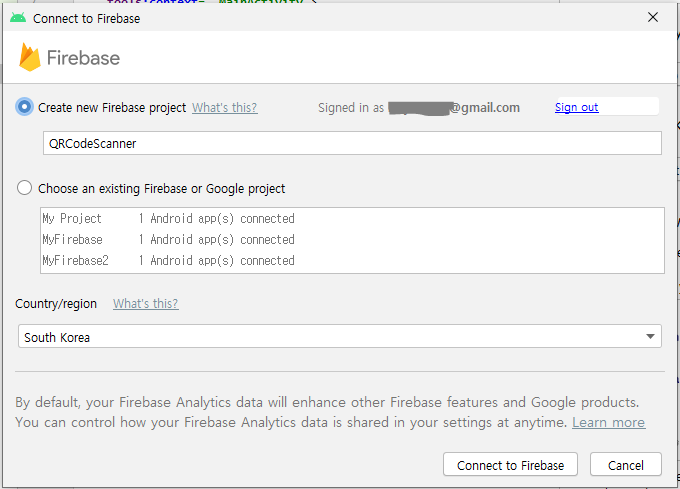
Task: Select MyFirebase2 in the project list
Action: [75, 261]
